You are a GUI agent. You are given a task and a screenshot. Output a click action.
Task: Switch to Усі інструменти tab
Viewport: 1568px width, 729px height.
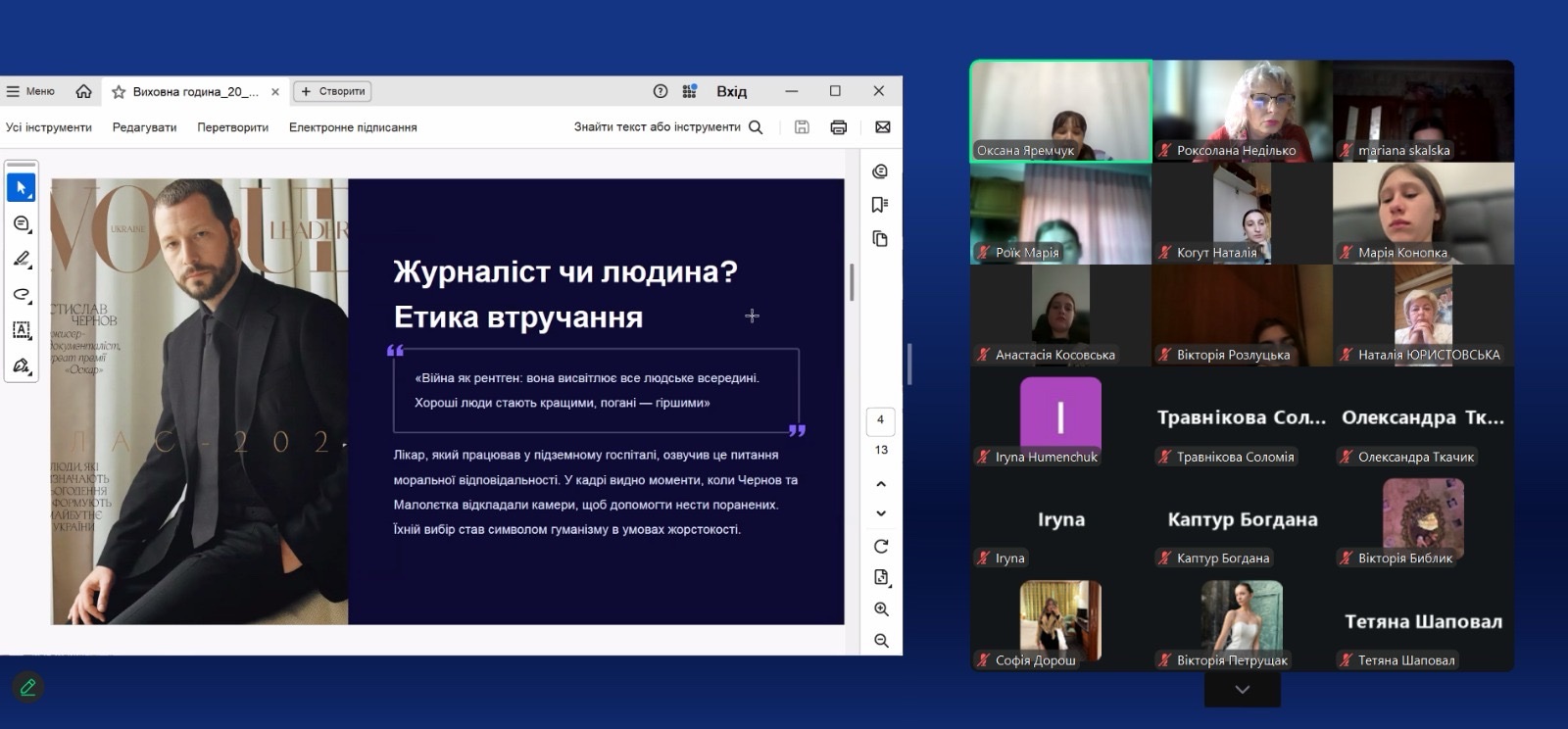(x=49, y=127)
